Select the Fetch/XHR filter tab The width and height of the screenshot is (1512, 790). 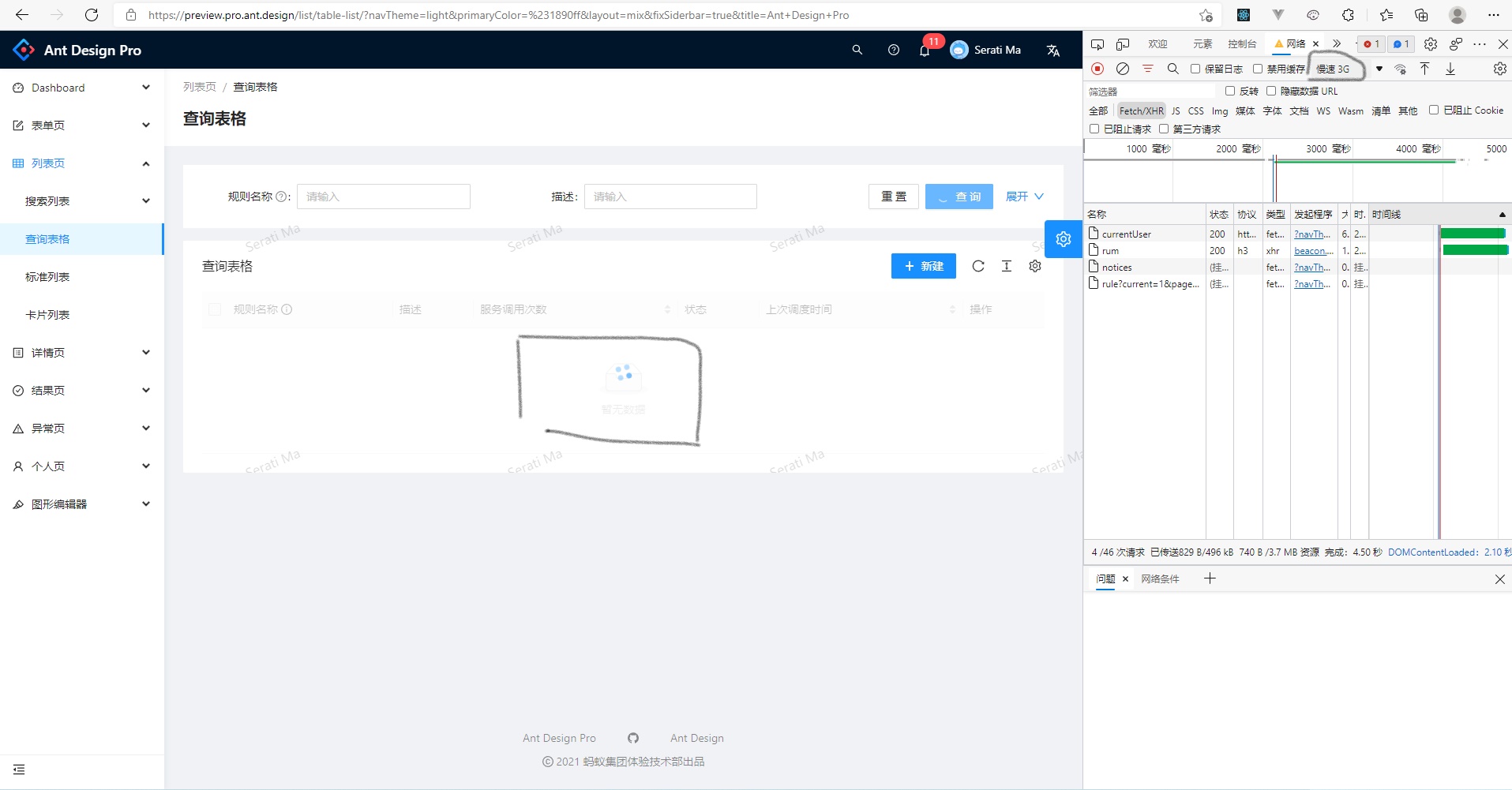(x=1141, y=110)
